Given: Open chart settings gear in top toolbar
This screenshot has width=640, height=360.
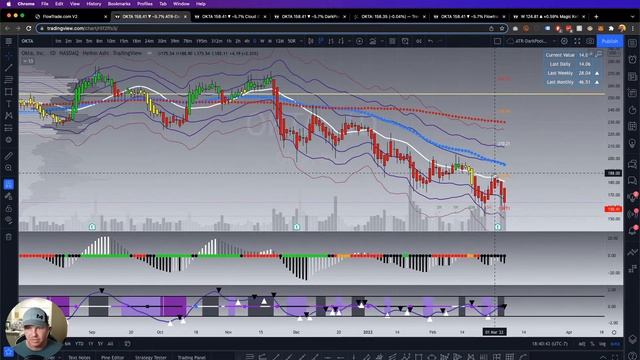Looking at the screenshot, I should tap(564, 41).
